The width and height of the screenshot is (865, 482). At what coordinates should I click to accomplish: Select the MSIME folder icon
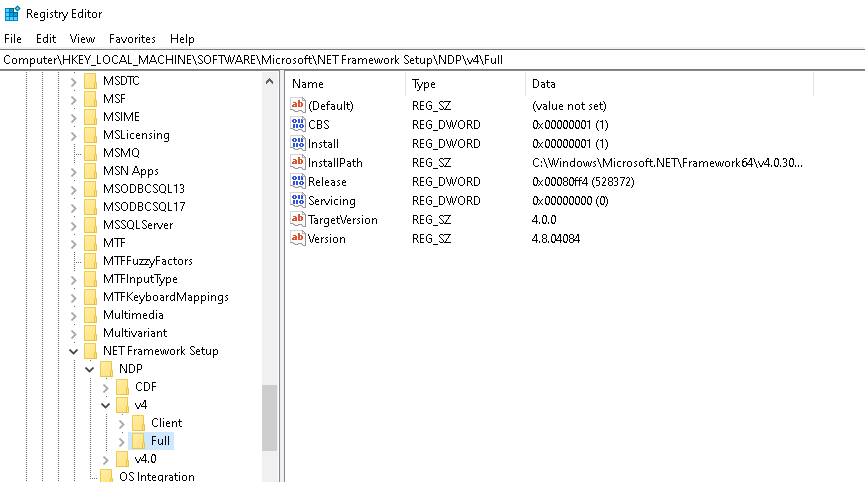click(x=90, y=117)
